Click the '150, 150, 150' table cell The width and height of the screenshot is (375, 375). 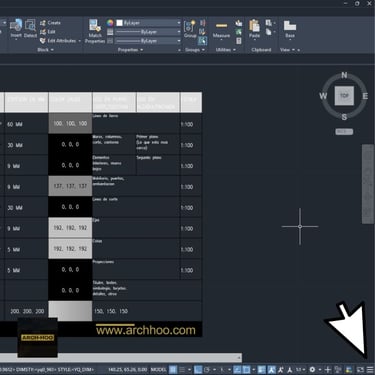pyautogui.click(x=111, y=311)
